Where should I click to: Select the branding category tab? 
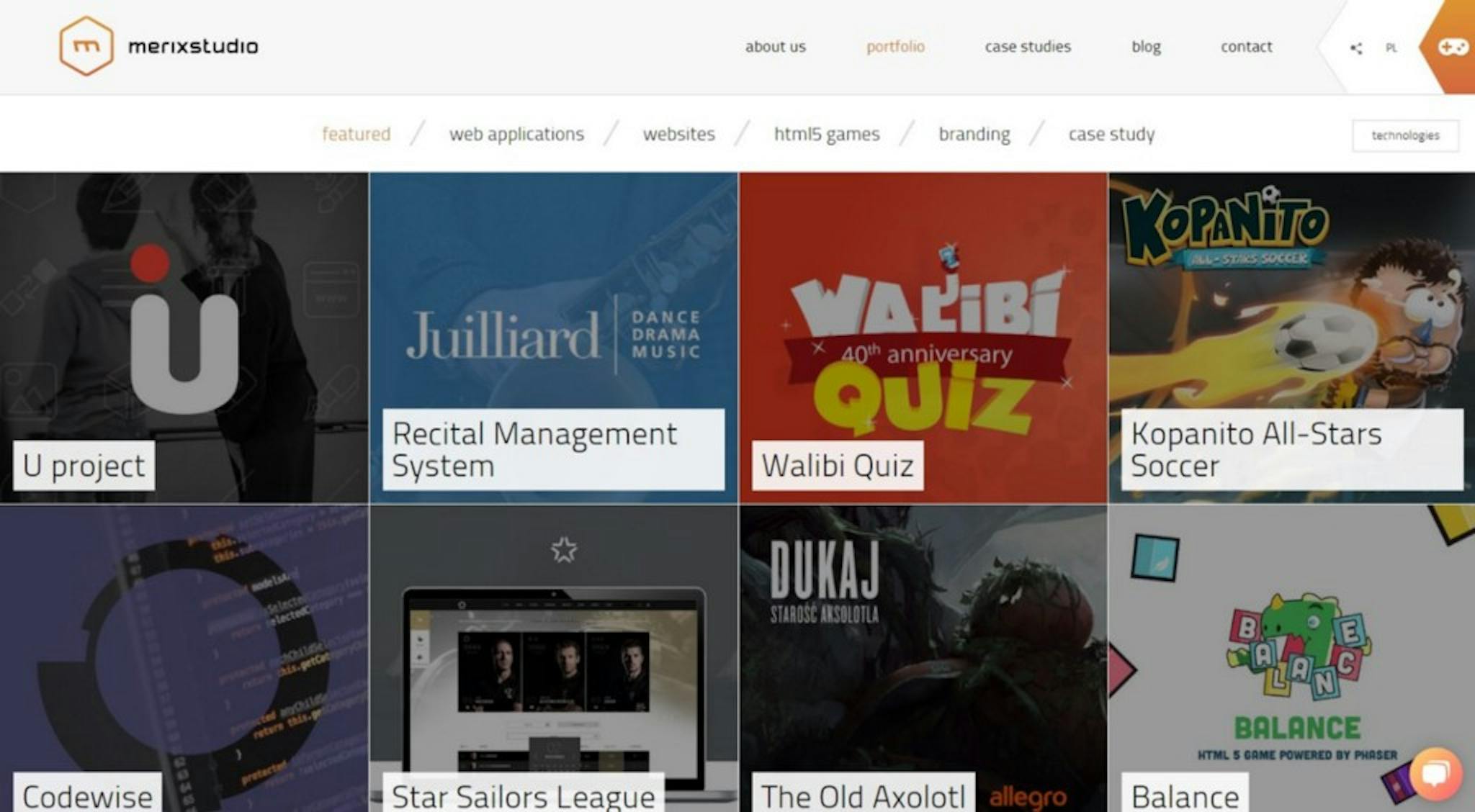point(974,134)
